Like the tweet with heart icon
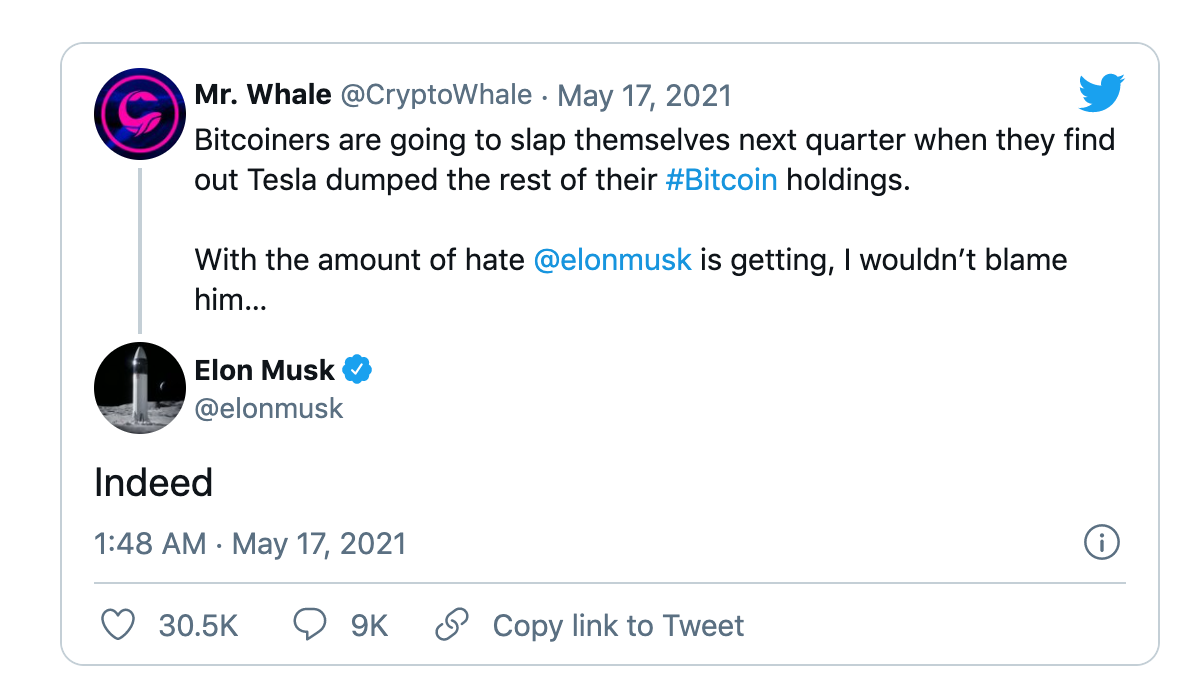 (119, 626)
